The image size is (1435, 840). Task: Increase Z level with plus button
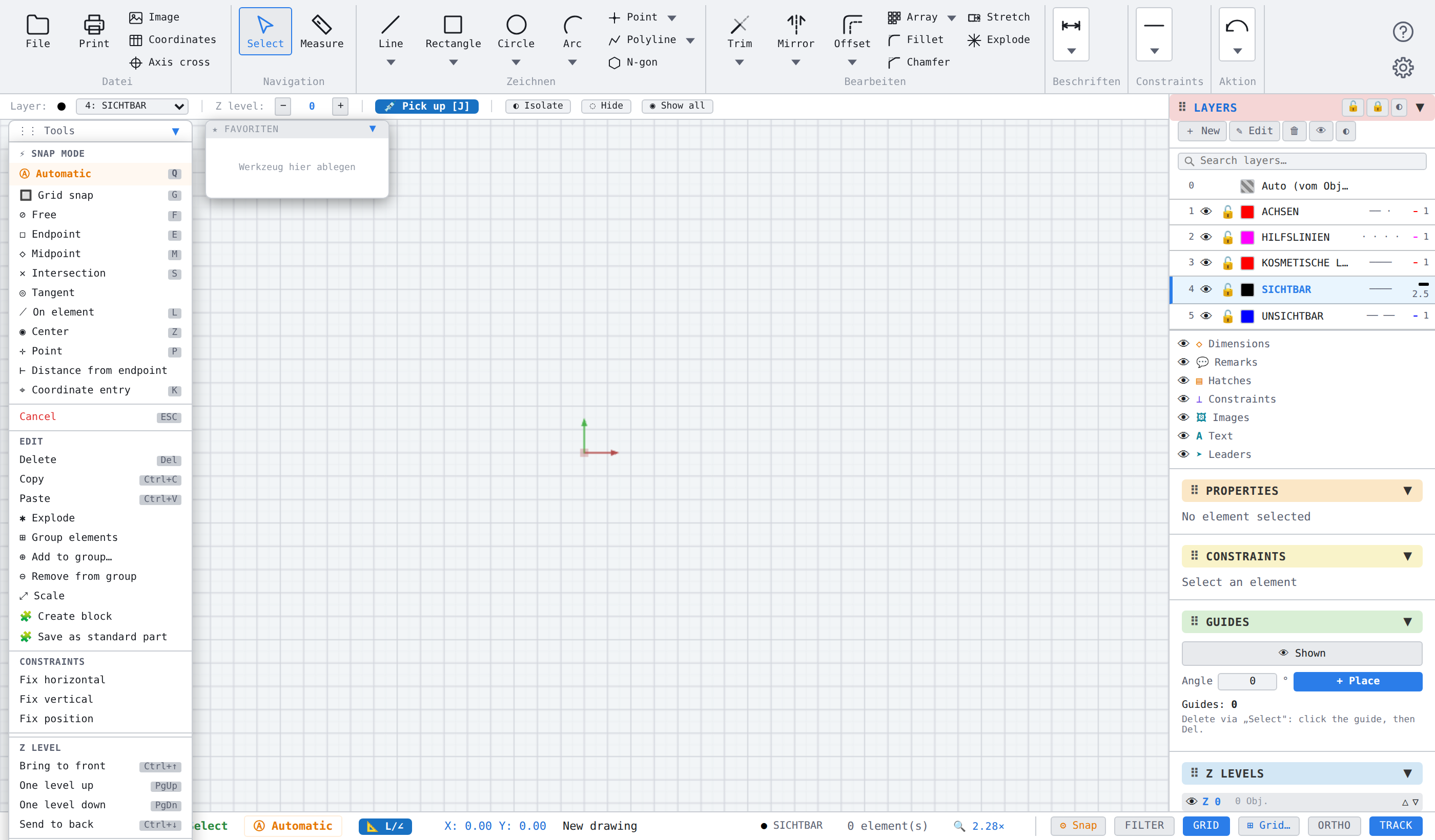[x=340, y=106]
